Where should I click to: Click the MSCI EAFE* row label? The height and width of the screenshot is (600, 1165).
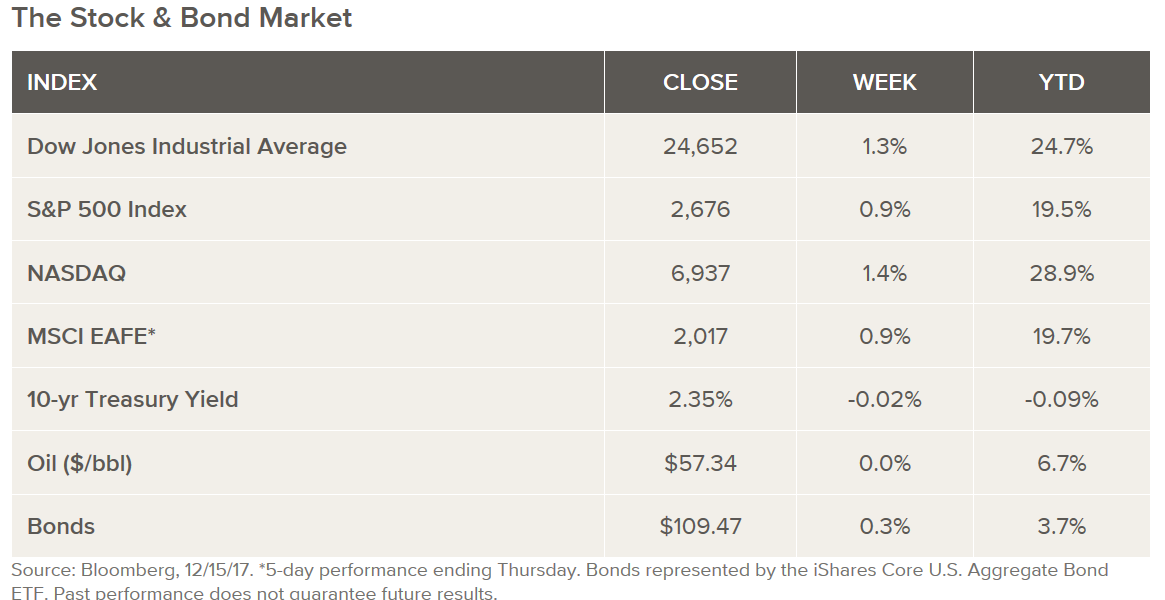coord(92,336)
